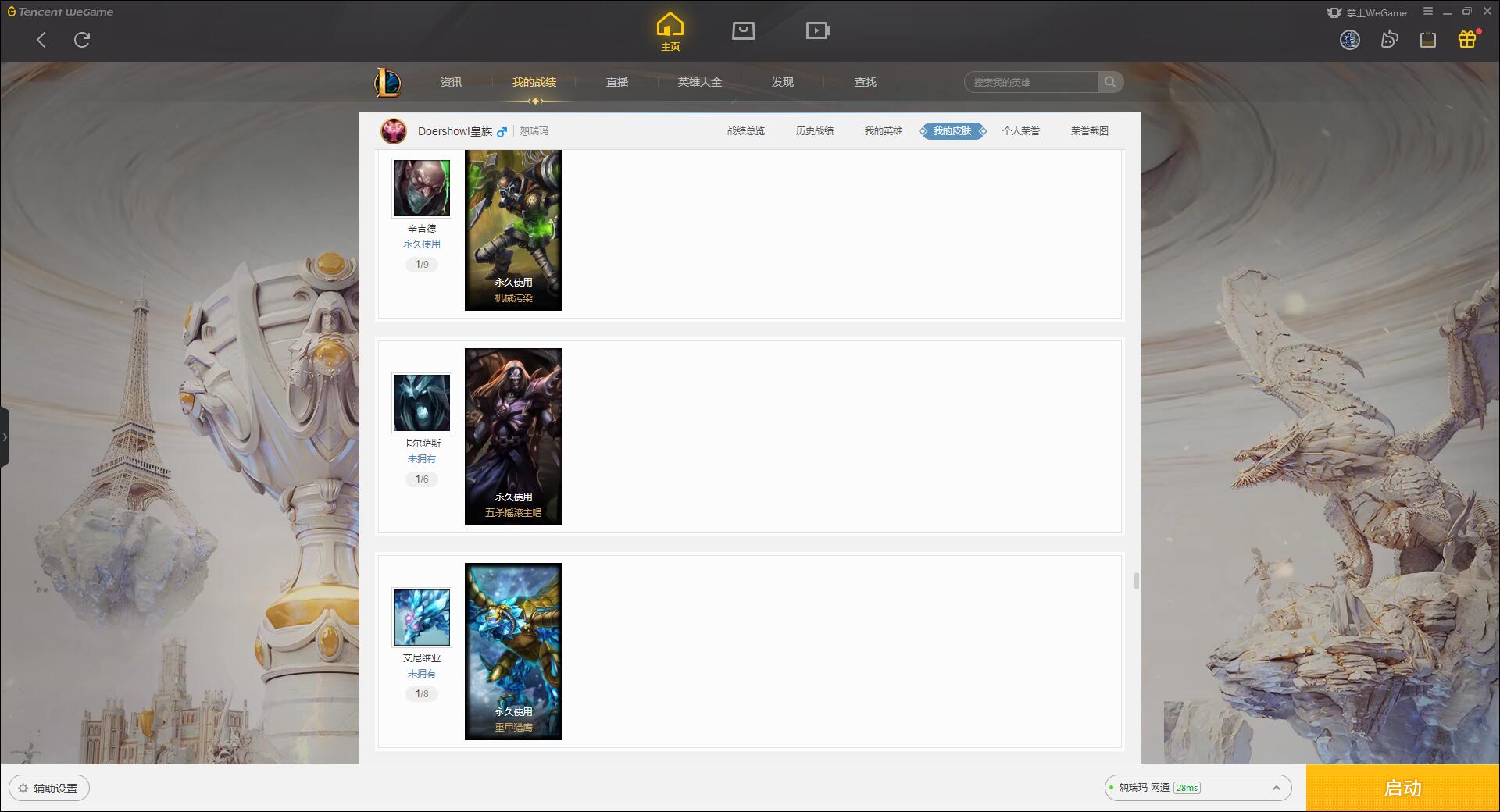1500x812 pixels.
Task: Click the 28ms ping indicator
Action: (x=1187, y=789)
